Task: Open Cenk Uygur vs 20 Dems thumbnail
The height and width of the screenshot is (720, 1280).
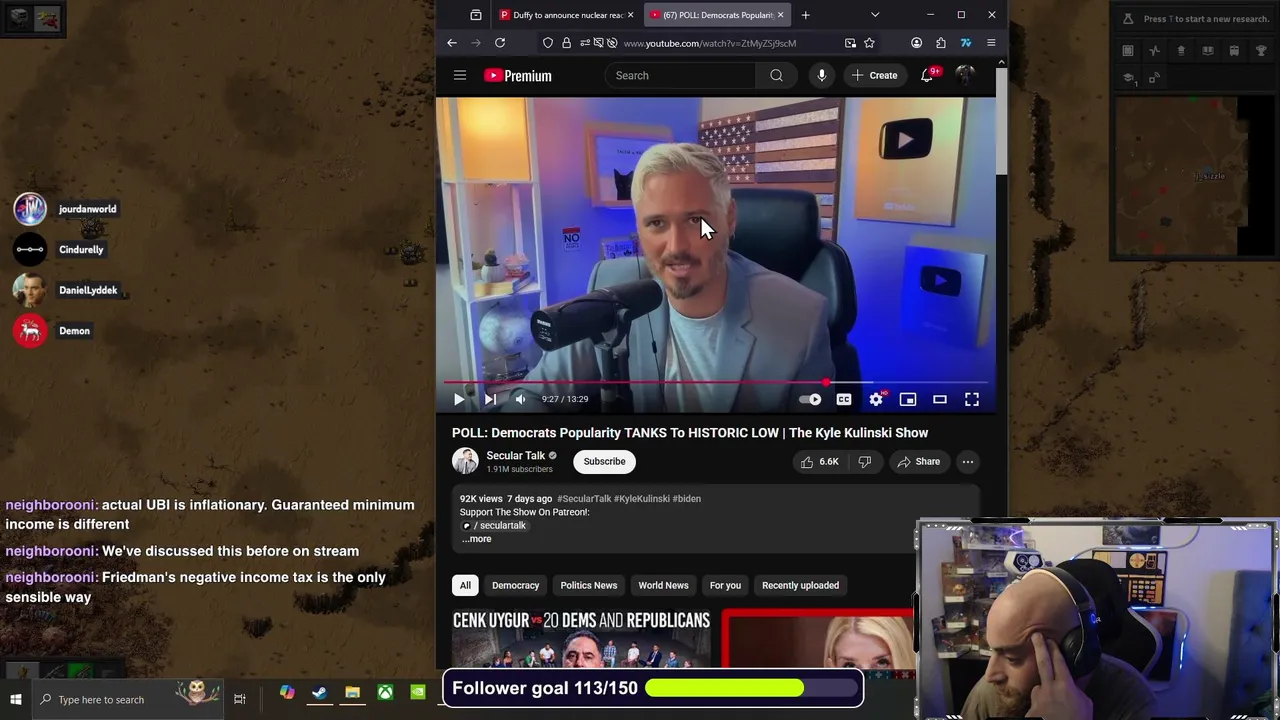Action: click(581, 638)
